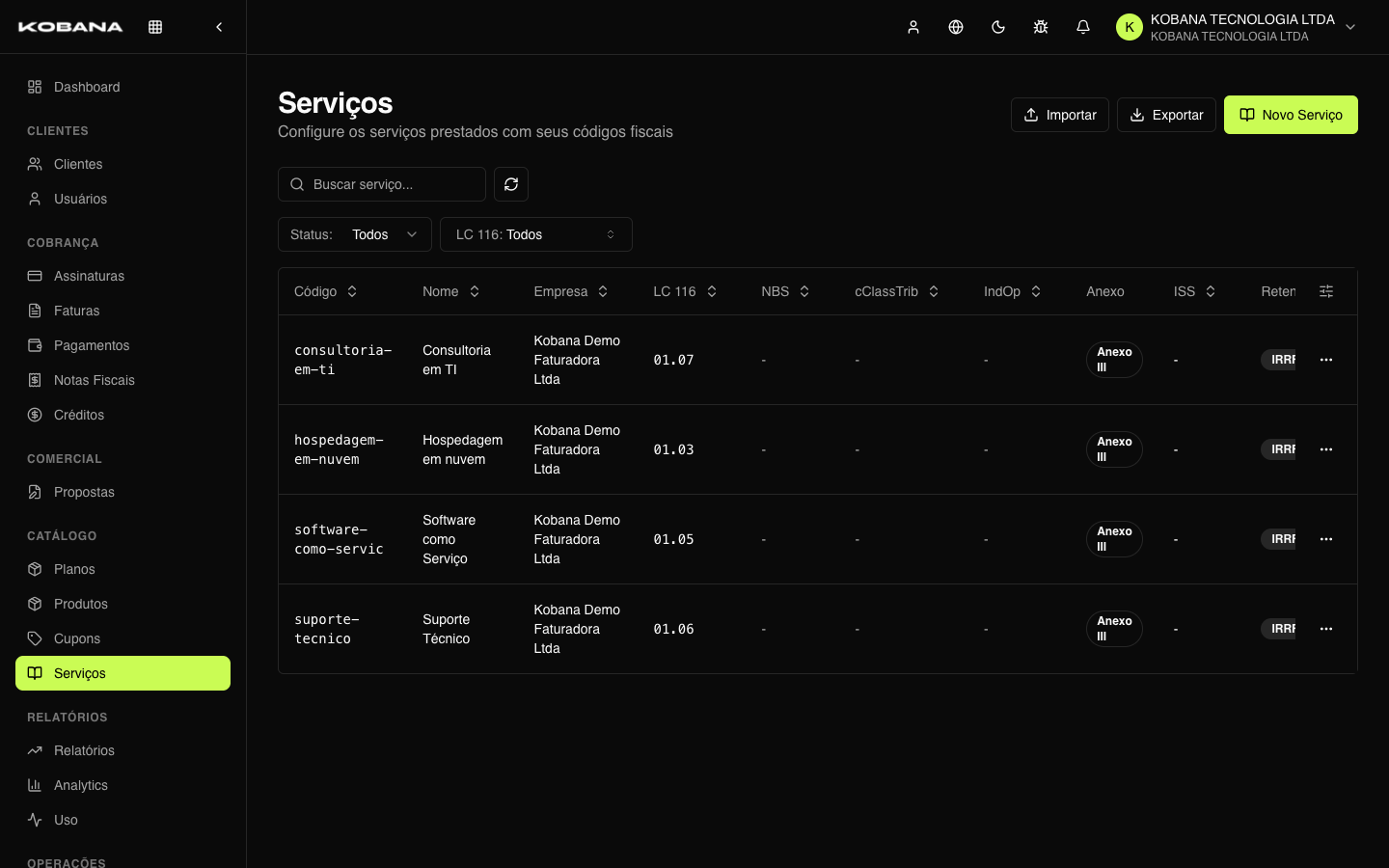The width and height of the screenshot is (1389, 868).
Task: Open Clientes in the sidebar
Action: (123, 164)
